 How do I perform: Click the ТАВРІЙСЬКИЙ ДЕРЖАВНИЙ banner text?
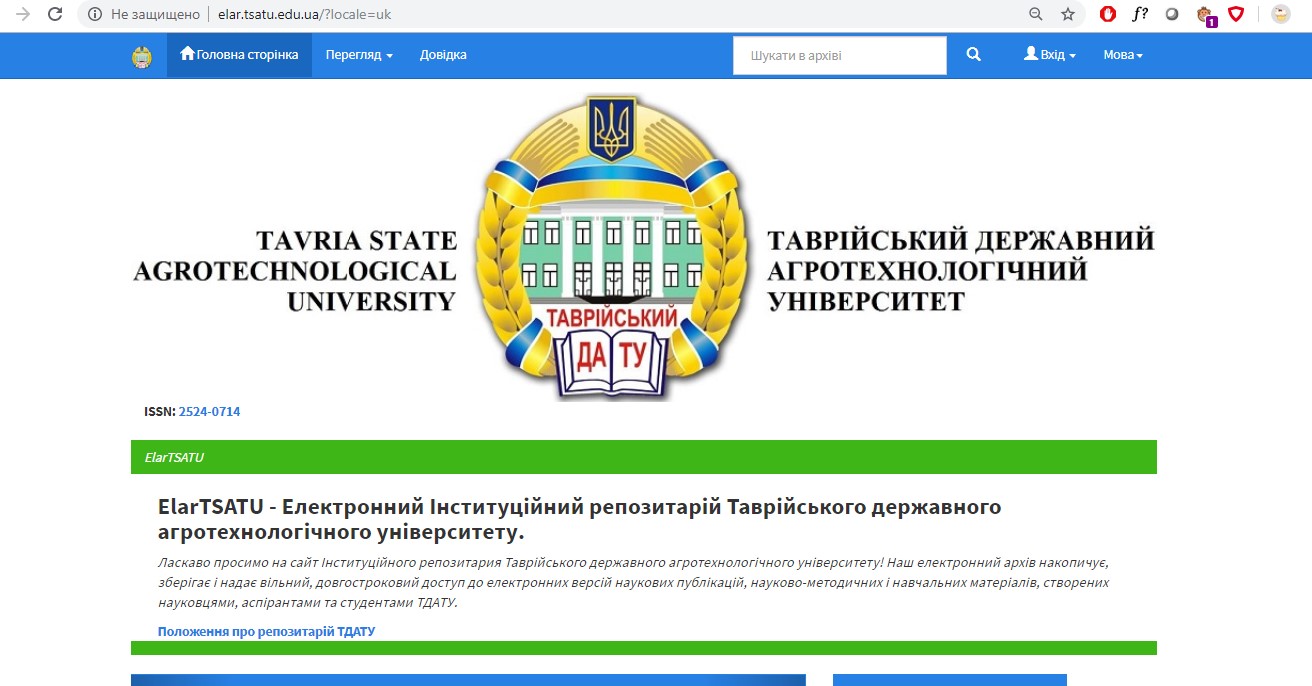click(x=960, y=240)
